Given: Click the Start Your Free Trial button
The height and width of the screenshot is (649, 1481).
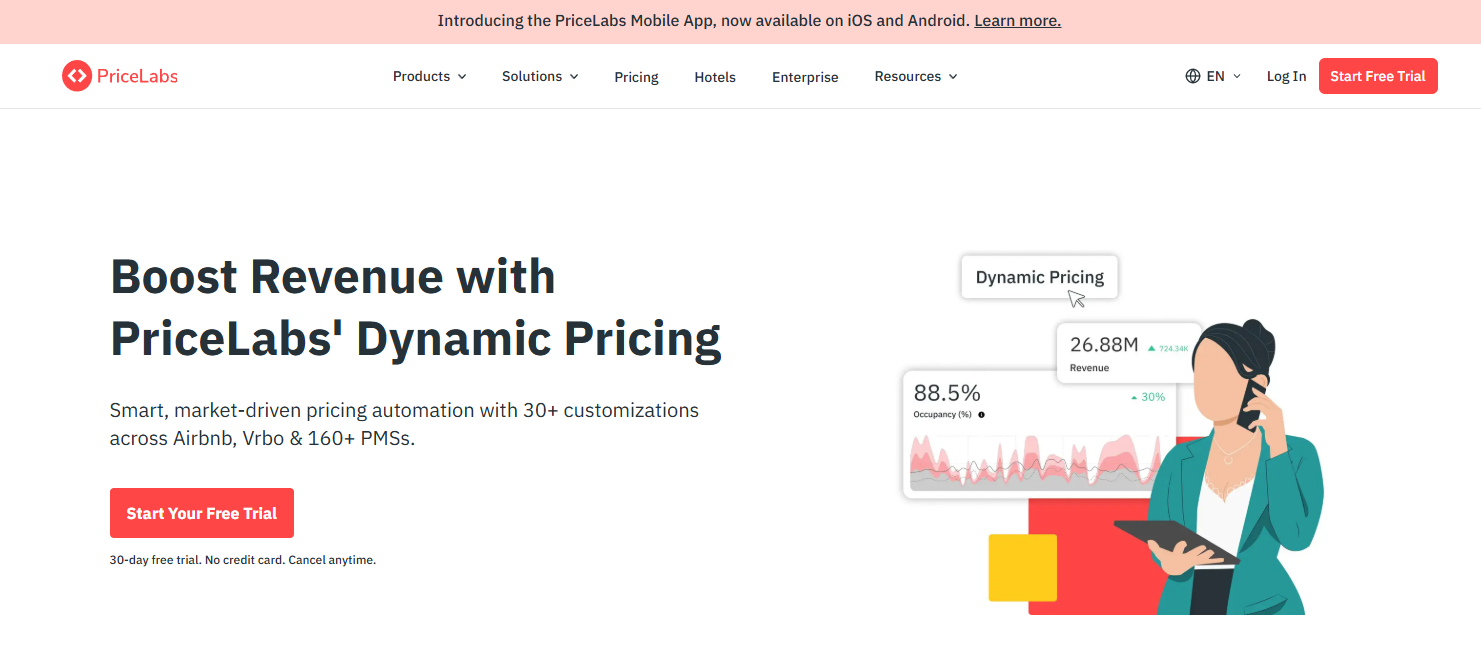Looking at the screenshot, I should (202, 513).
